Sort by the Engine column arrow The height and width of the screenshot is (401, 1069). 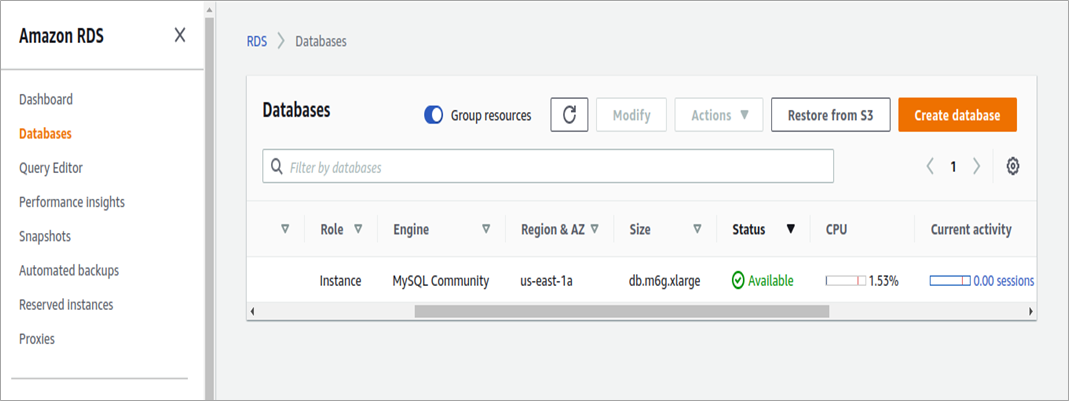486,229
